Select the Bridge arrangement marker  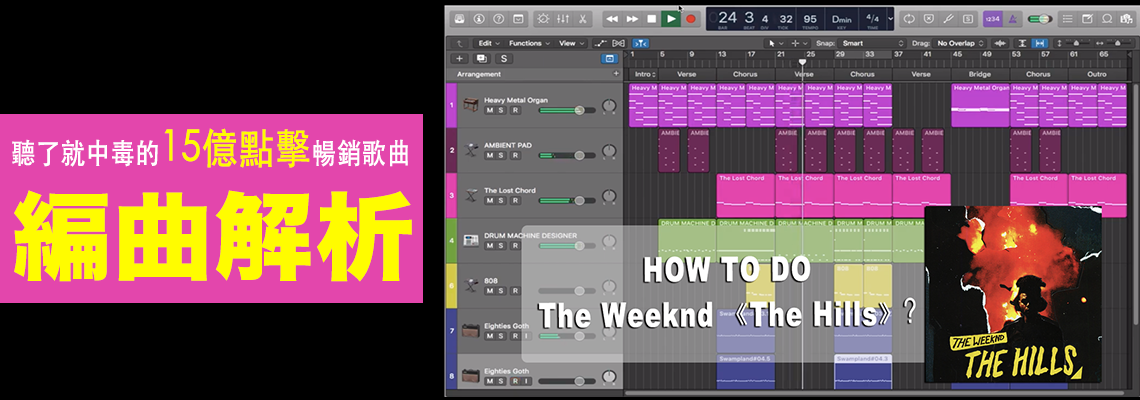tap(980, 74)
